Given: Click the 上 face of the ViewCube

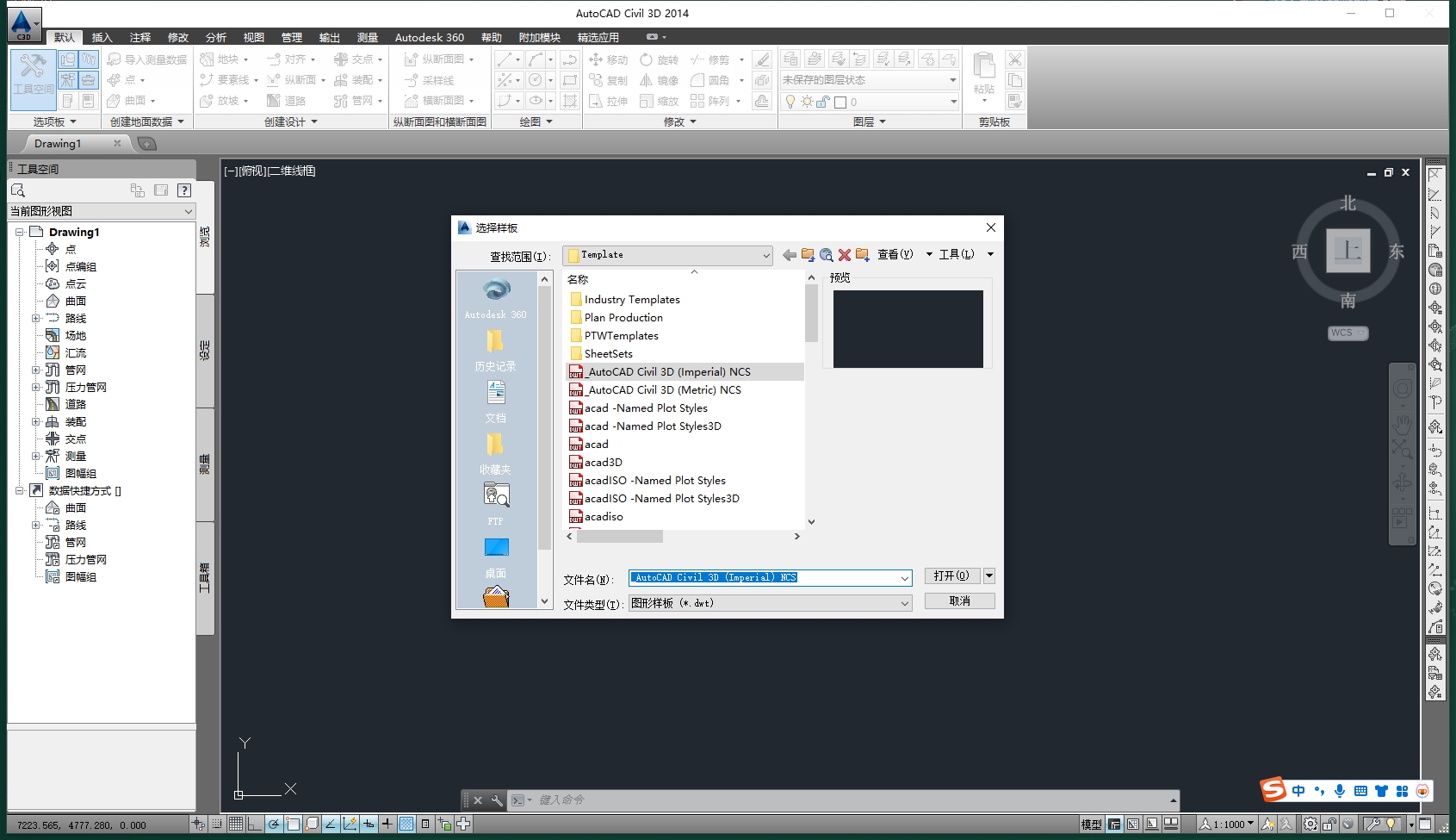Looking at the screenshot, I should pyautogui.click(x=1348, y=251).
